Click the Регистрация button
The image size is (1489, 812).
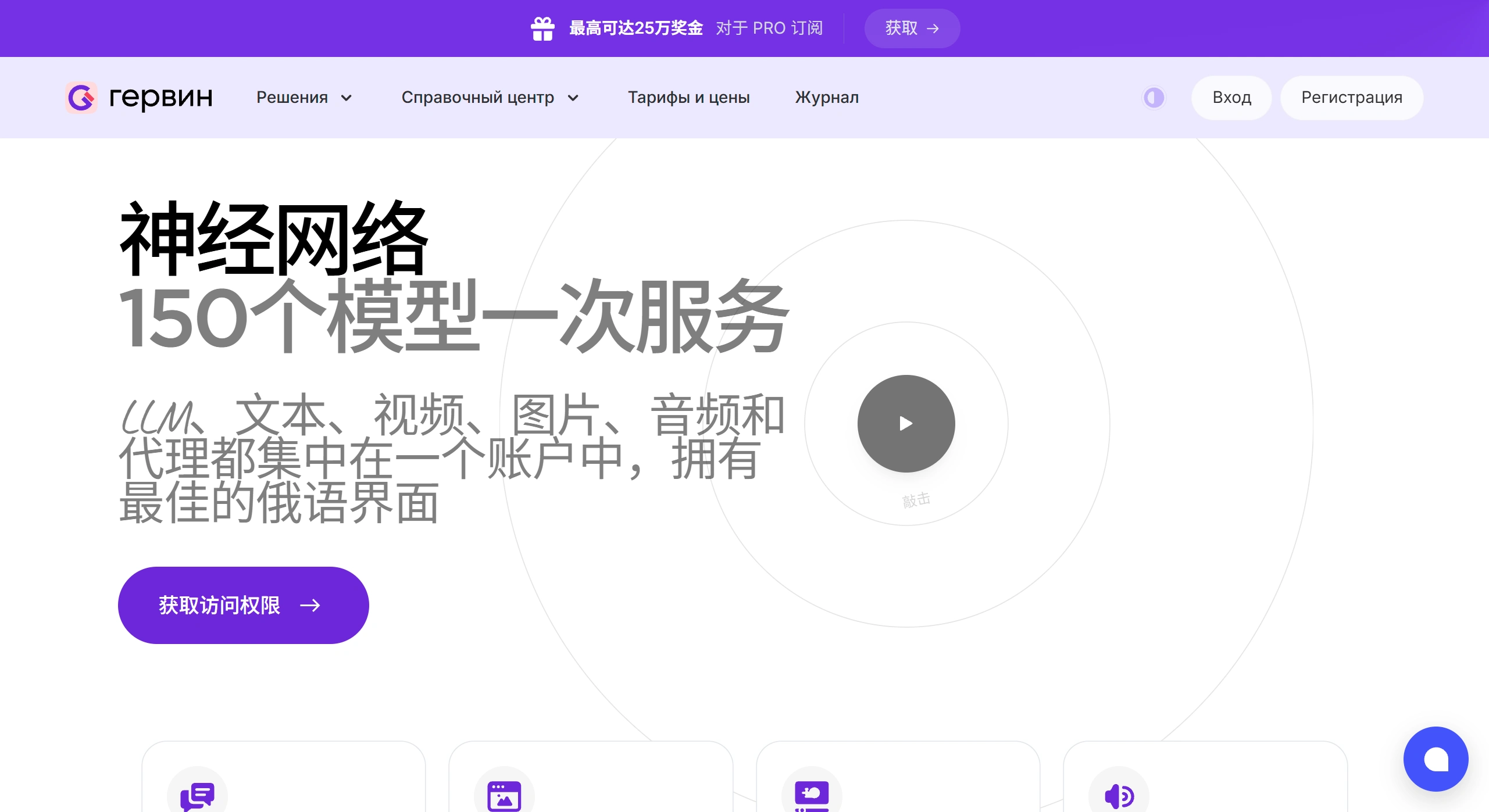click(x=1351, y=98)
